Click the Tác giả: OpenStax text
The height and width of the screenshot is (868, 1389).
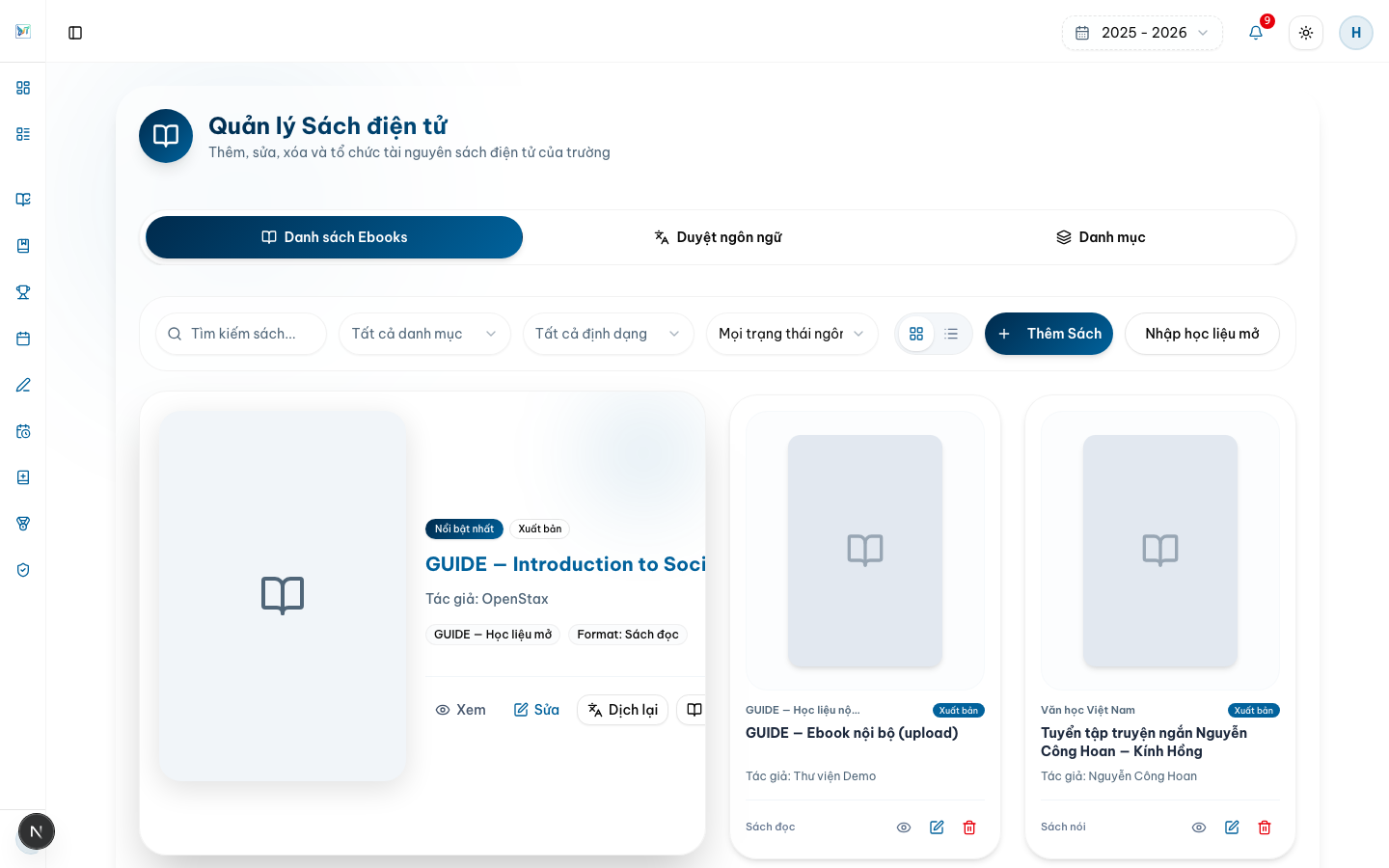487,599
